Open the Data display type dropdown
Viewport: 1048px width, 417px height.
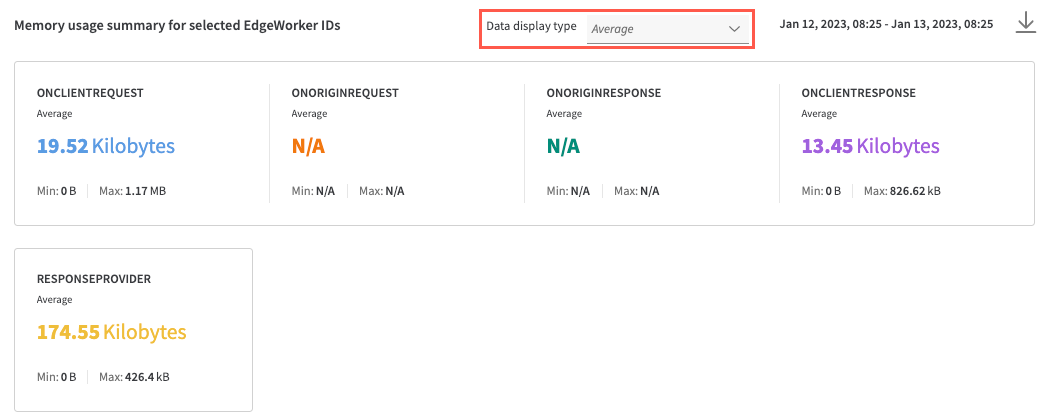click(x=665, y=29)
